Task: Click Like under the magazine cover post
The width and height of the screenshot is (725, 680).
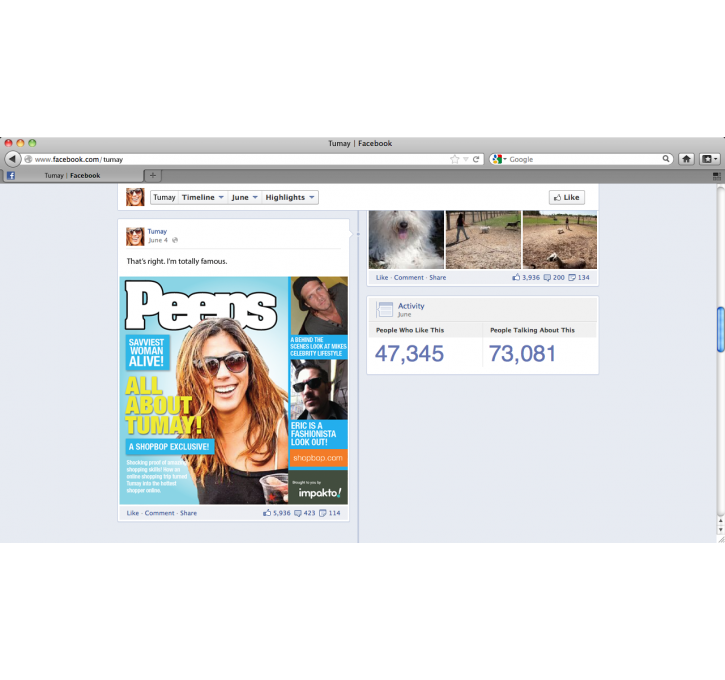Action: point(133,513)
